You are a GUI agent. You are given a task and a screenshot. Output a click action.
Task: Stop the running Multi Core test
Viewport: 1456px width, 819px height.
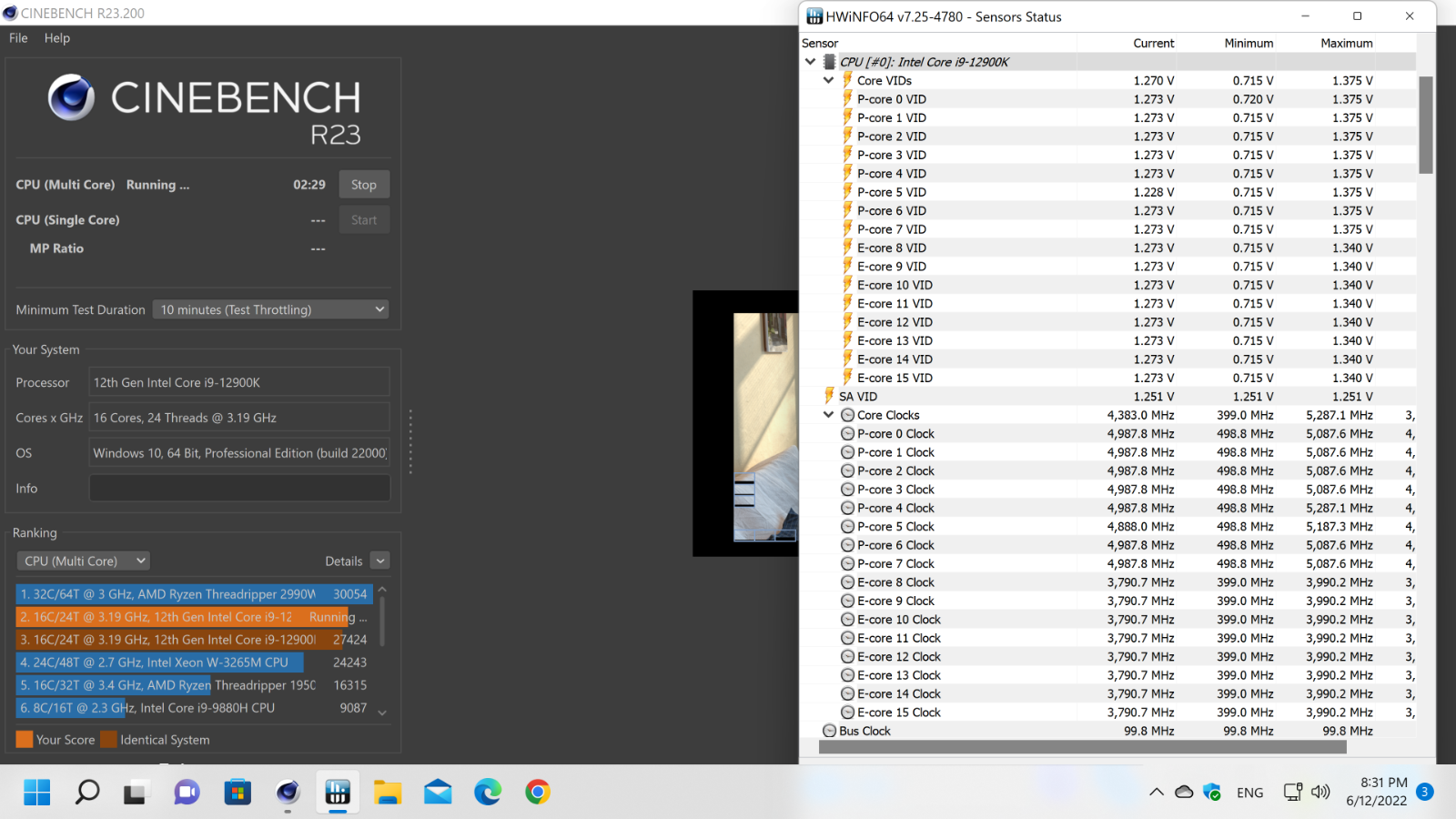[364, 185]
